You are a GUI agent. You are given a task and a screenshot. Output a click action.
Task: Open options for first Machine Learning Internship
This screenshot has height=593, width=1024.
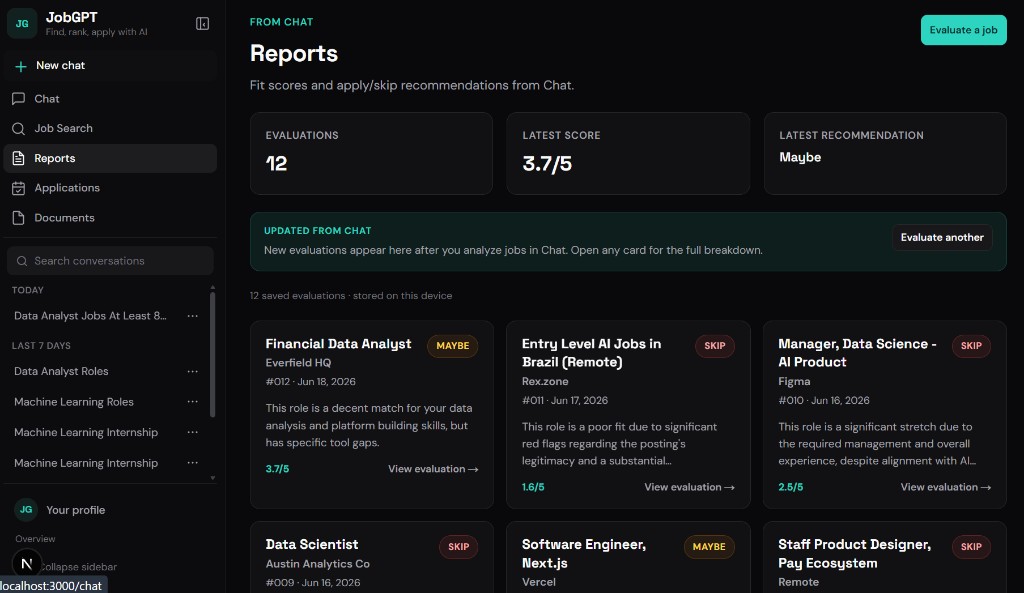pyautogui.click(x=193, y=432)
